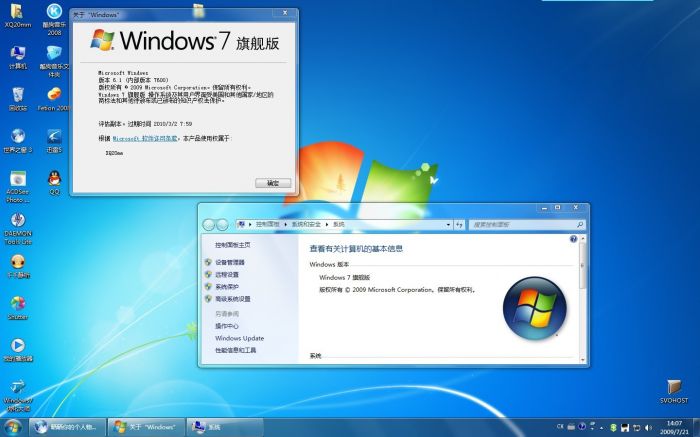This screenshot has width=700, height=437.
Task: Open Windows Update link in sidebar
Action: click(239, 338)
